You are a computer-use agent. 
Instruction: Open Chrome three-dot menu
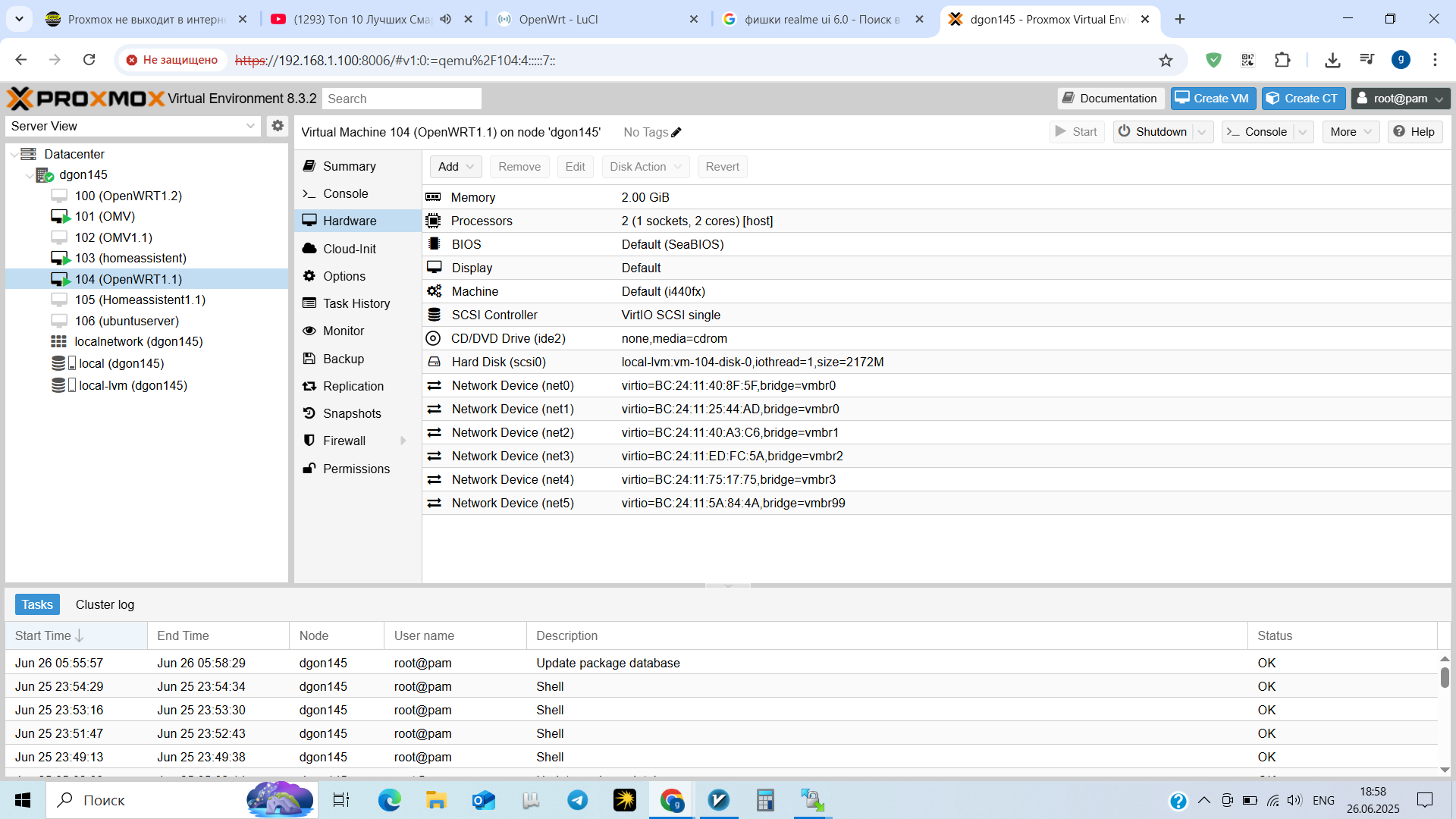click(1435, 60)
